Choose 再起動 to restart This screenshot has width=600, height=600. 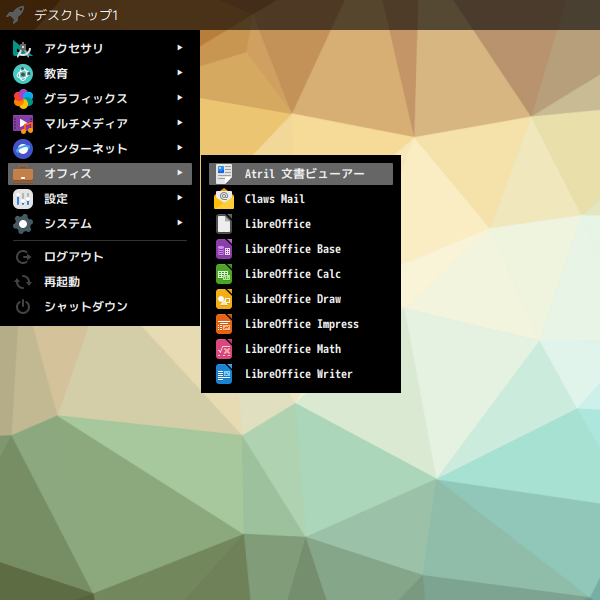(100, 282)
